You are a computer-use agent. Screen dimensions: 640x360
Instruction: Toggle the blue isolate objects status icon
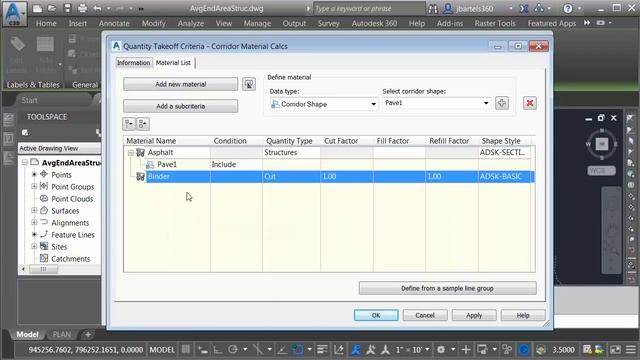pos(524,349)
